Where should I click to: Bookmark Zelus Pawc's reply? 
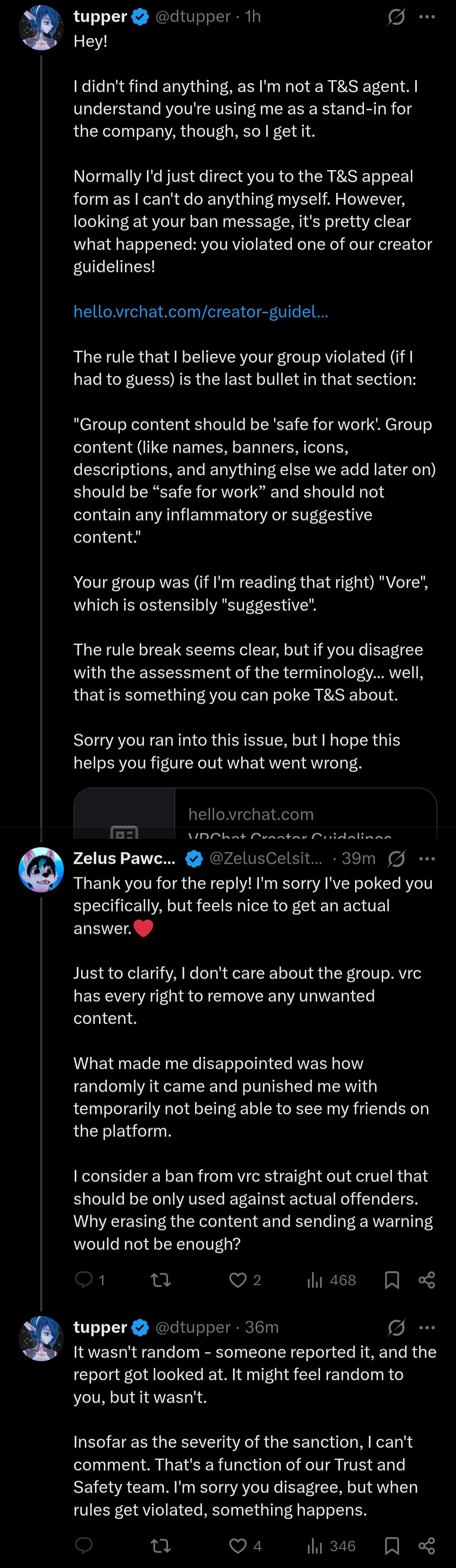pos(392,1279)
